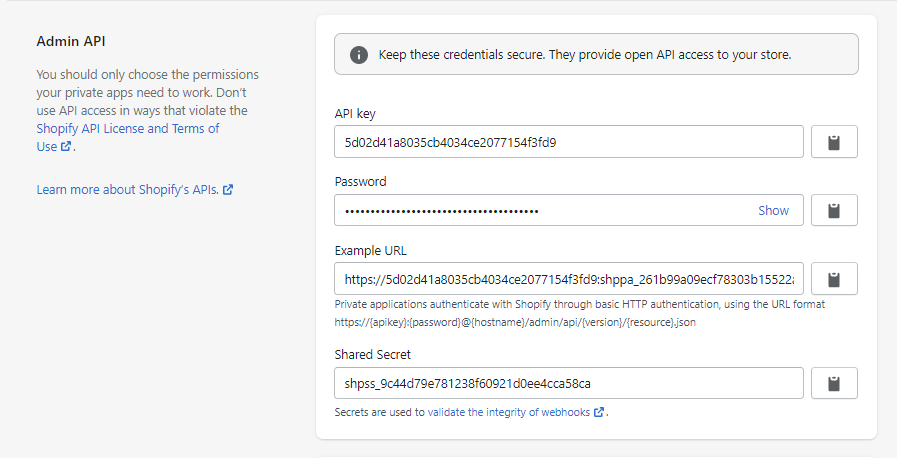Open Learn more about Shopify's APIs

[x=128, y=190]
